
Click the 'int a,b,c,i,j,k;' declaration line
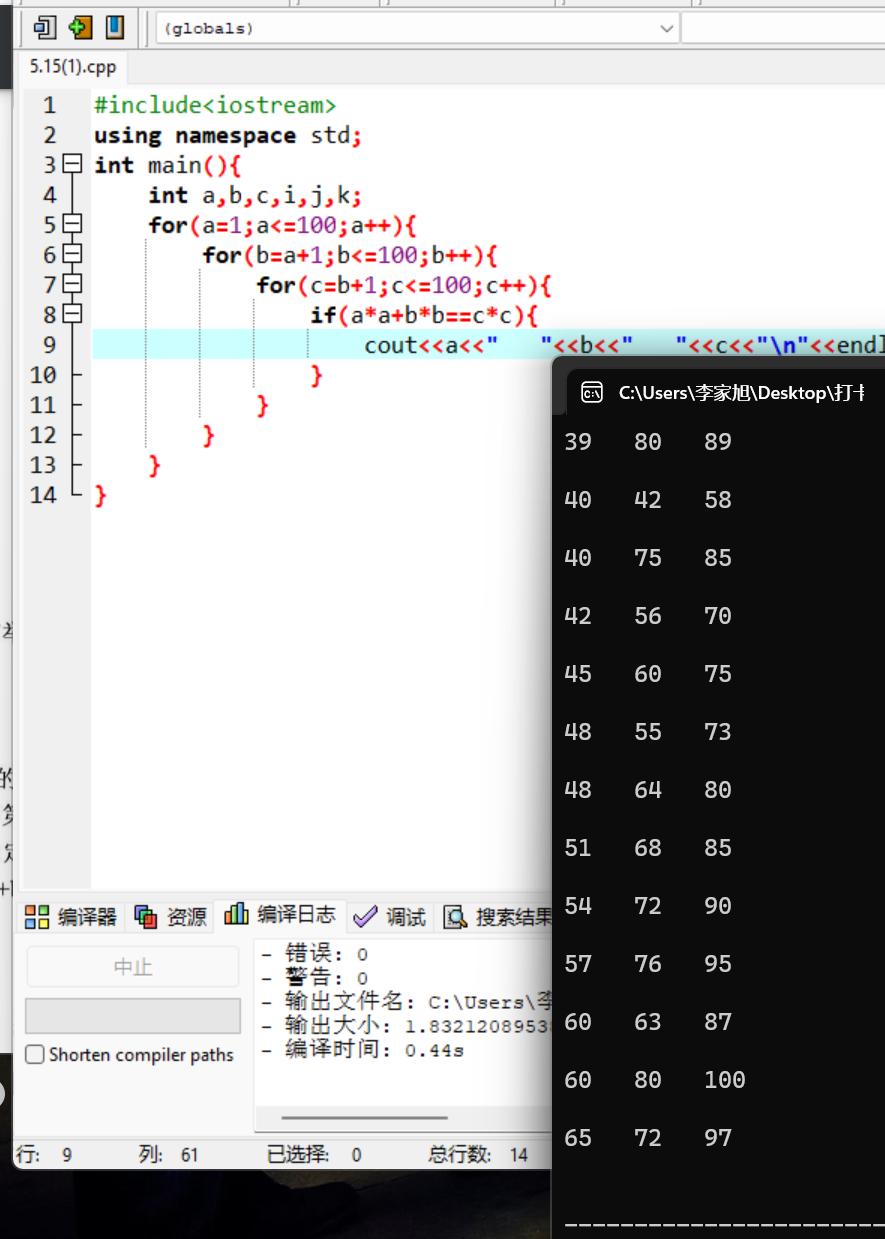point(255,195)
